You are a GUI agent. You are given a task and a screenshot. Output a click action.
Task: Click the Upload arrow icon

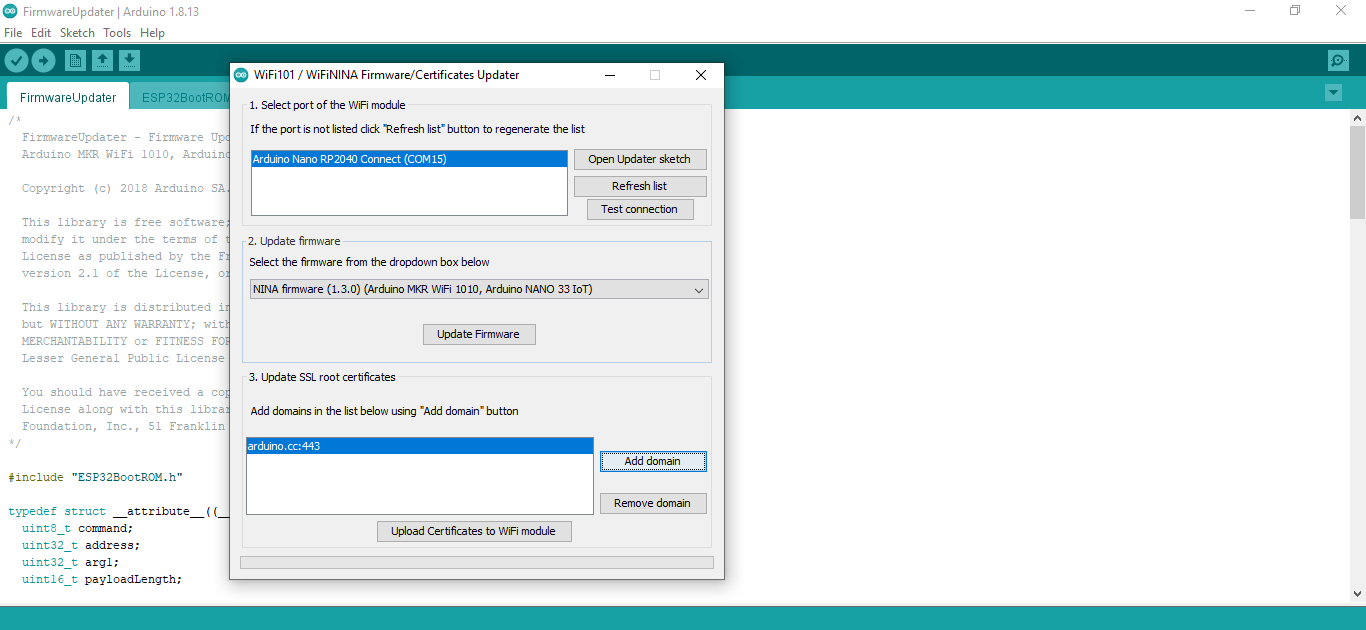(43, 61)
